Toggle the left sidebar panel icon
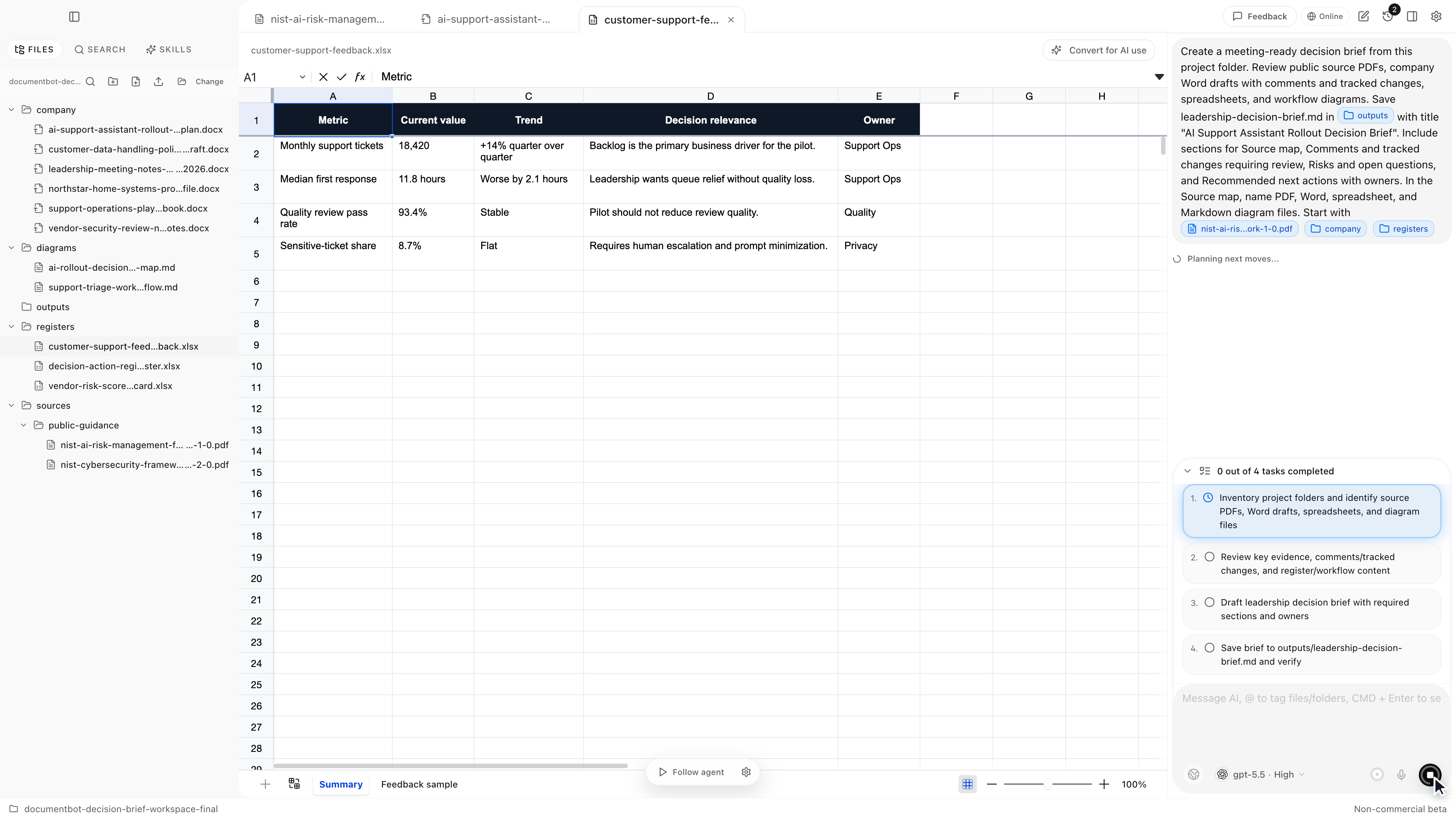The height and width of the screenshot is (819, 1456). pos(74,16)
